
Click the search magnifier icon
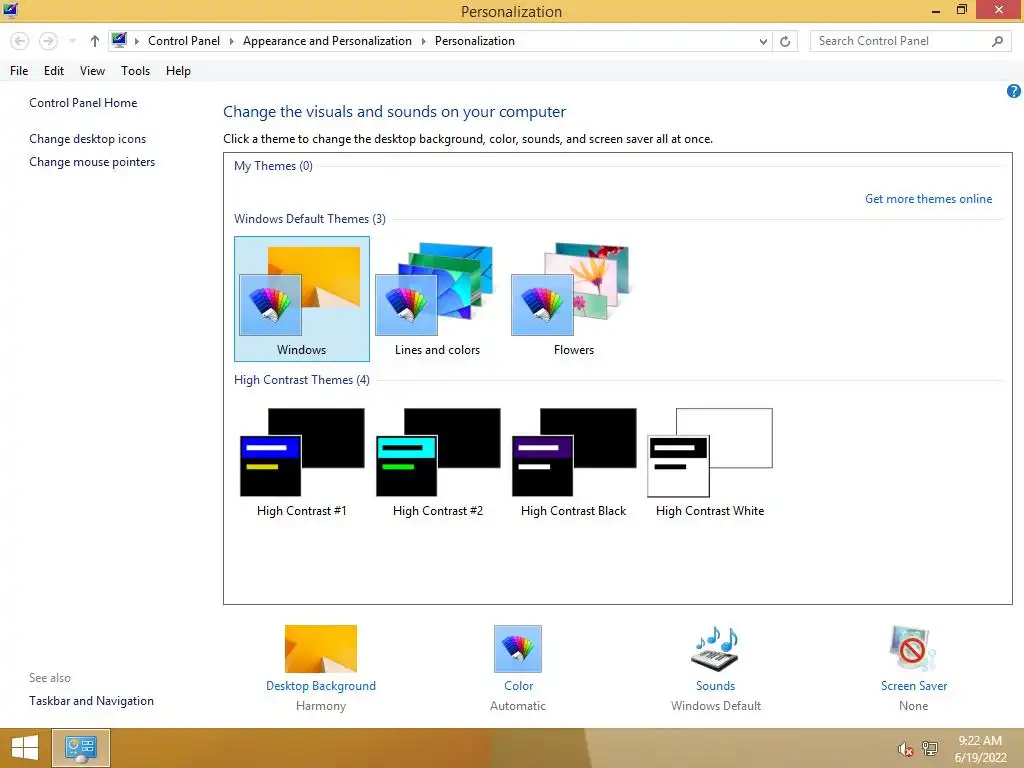point(997,41)
